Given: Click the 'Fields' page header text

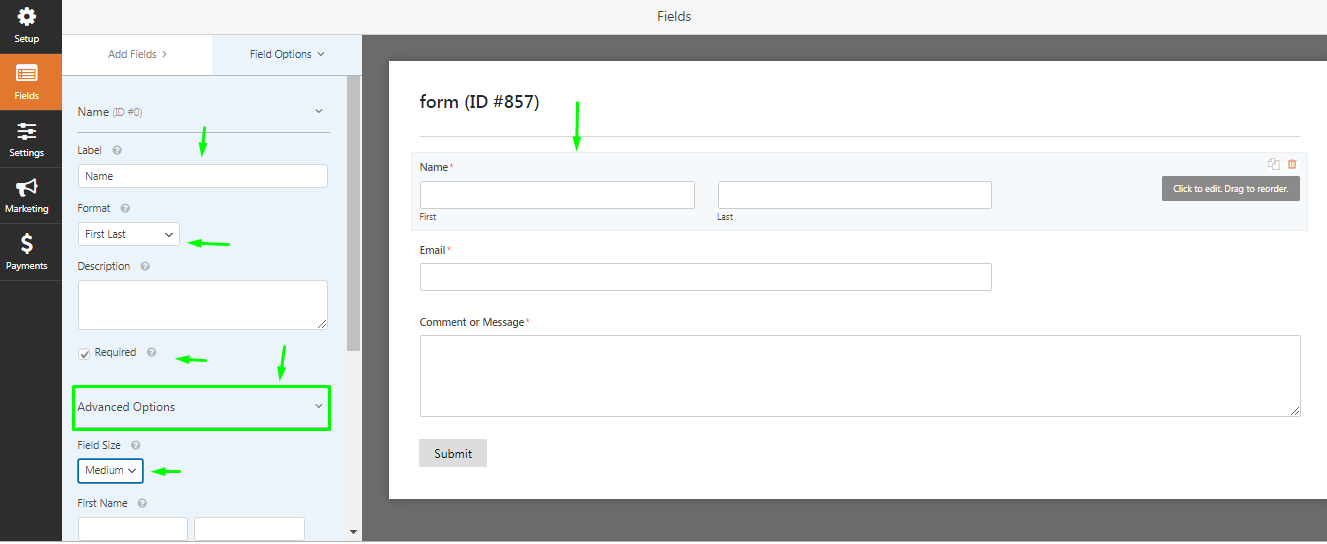Looking at the screenshot, I should (674, 16).
